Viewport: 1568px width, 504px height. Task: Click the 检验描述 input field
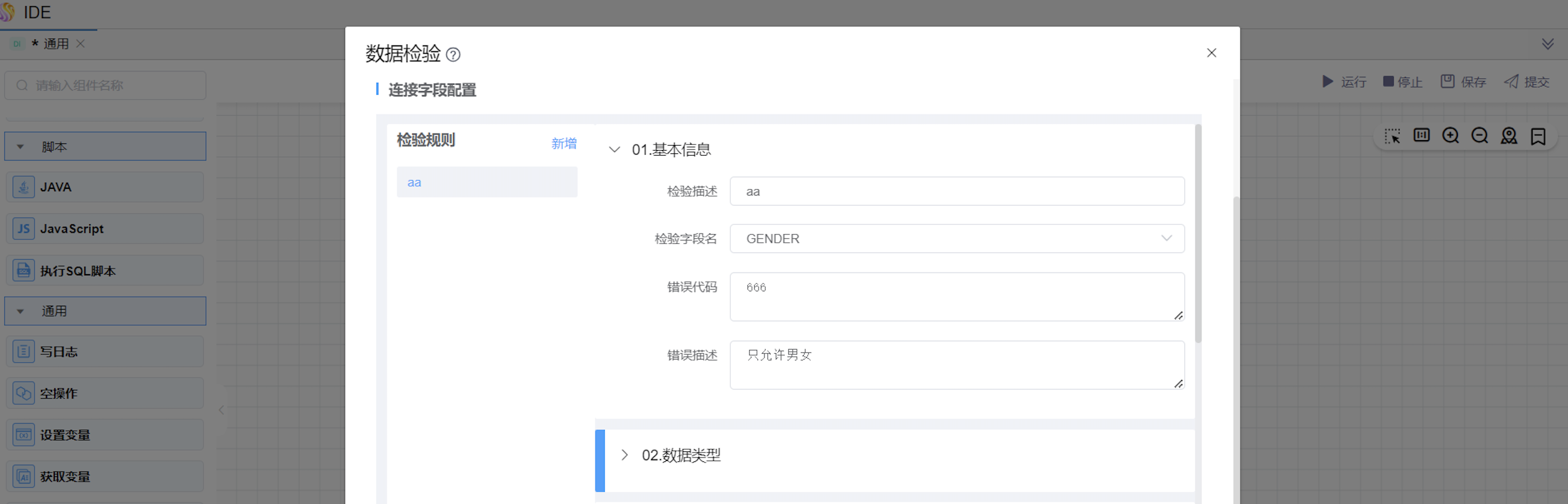[x=956, y=191]
